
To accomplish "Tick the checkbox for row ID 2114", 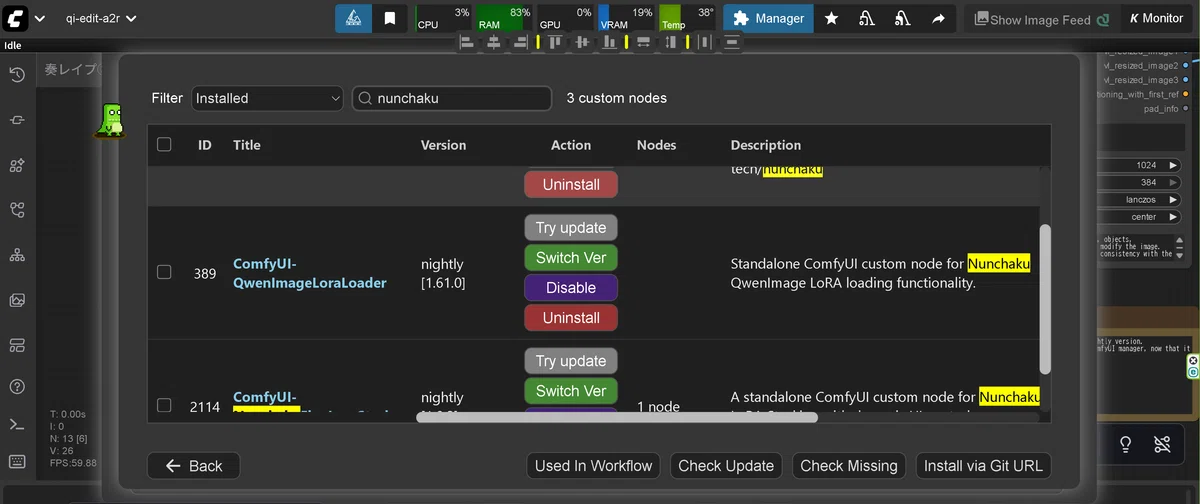I will (164, 405).
